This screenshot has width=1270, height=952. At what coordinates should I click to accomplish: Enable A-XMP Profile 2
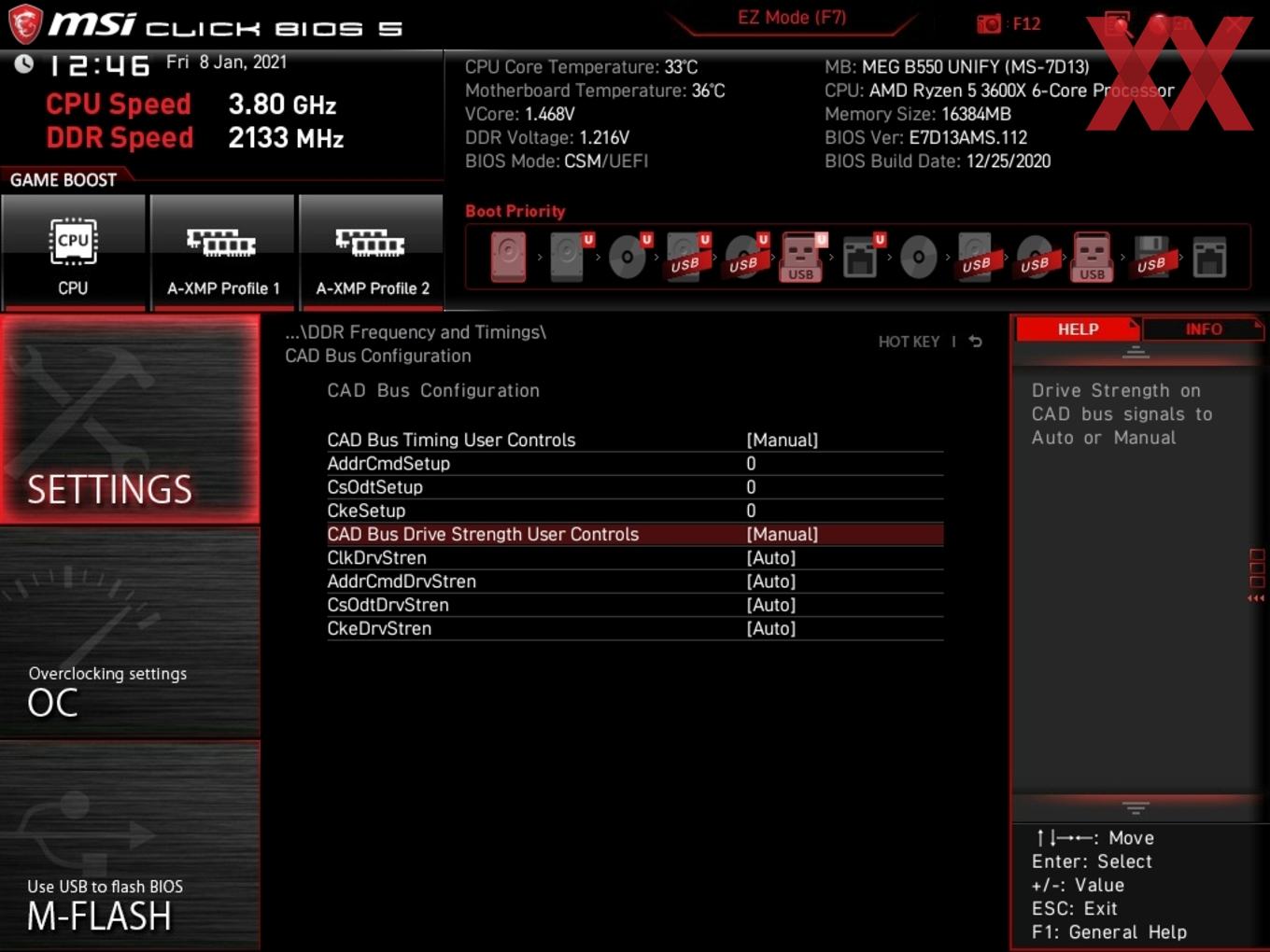372,252
